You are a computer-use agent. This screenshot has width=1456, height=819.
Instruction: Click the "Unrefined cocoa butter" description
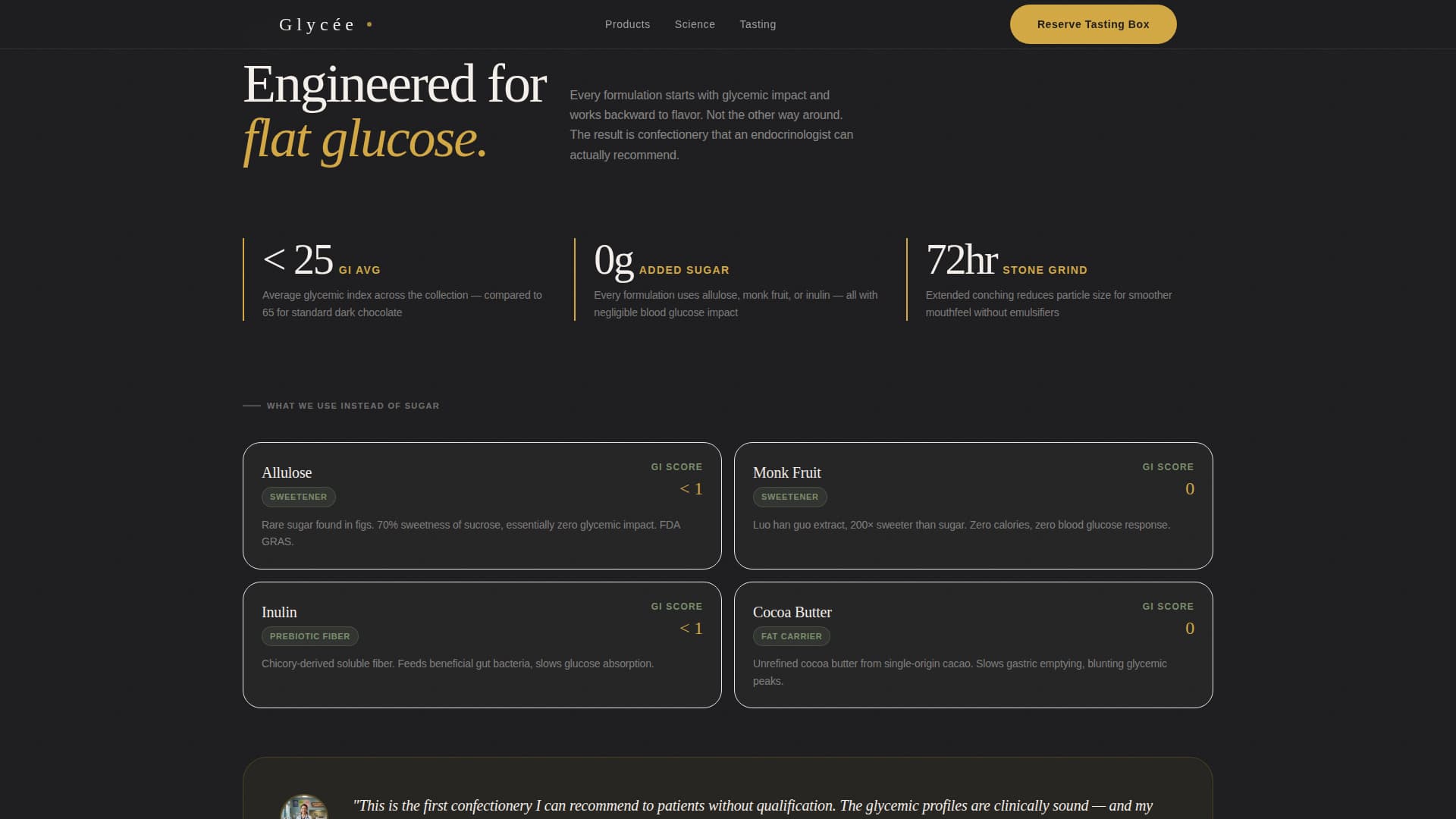click(x=959, y=672)
